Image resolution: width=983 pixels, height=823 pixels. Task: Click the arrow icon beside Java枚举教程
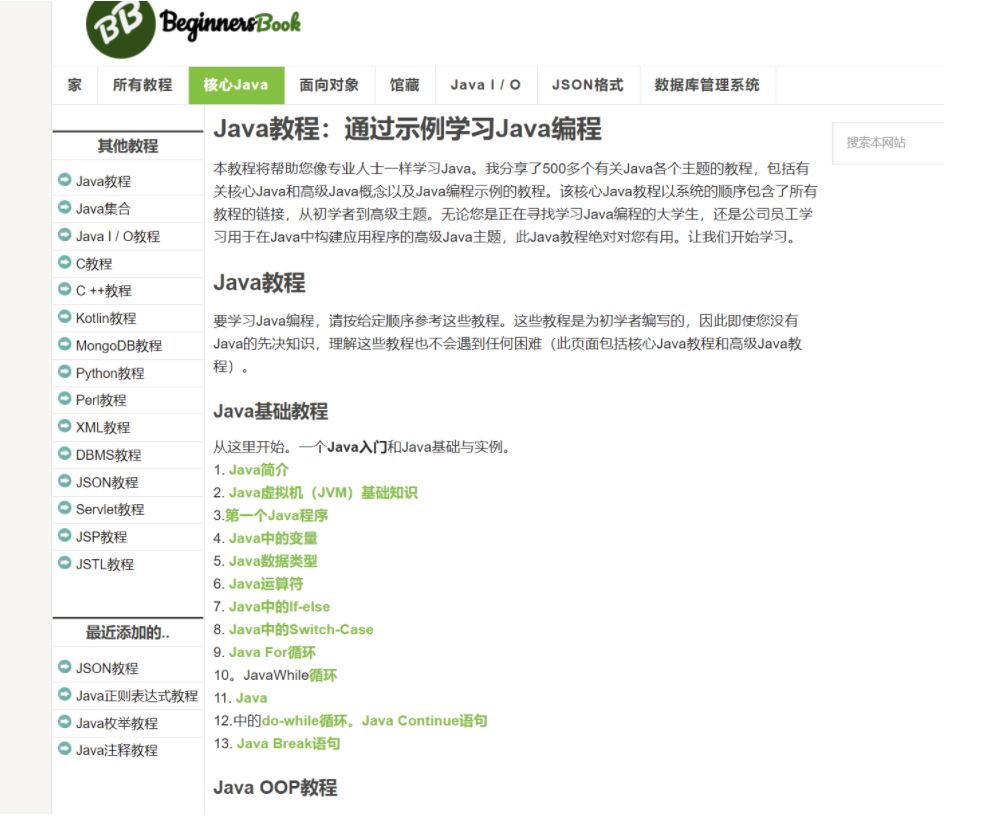tap(65, 722)
